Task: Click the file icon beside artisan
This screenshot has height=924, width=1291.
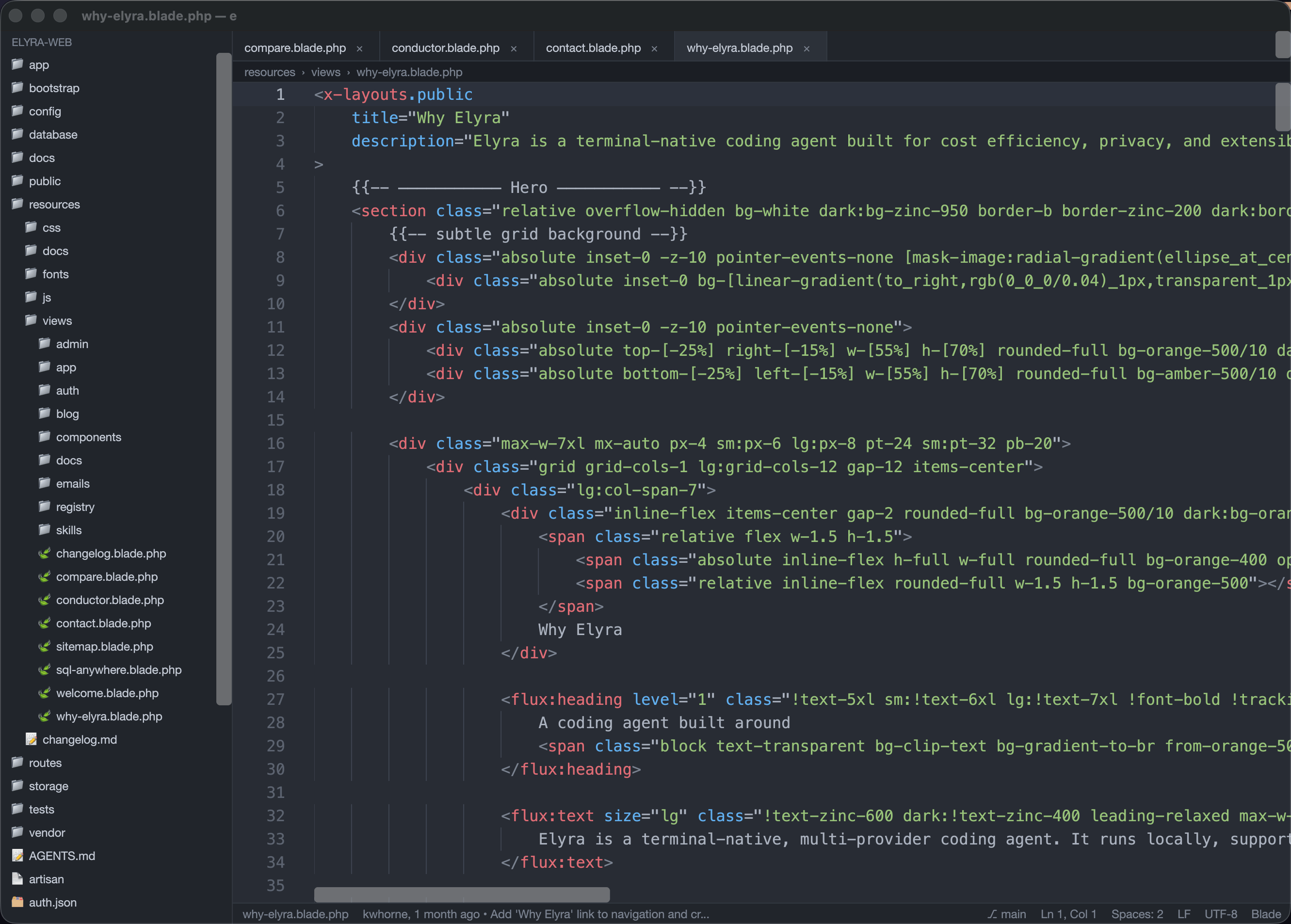Action: pyautogui.click(x=17, y=879)
